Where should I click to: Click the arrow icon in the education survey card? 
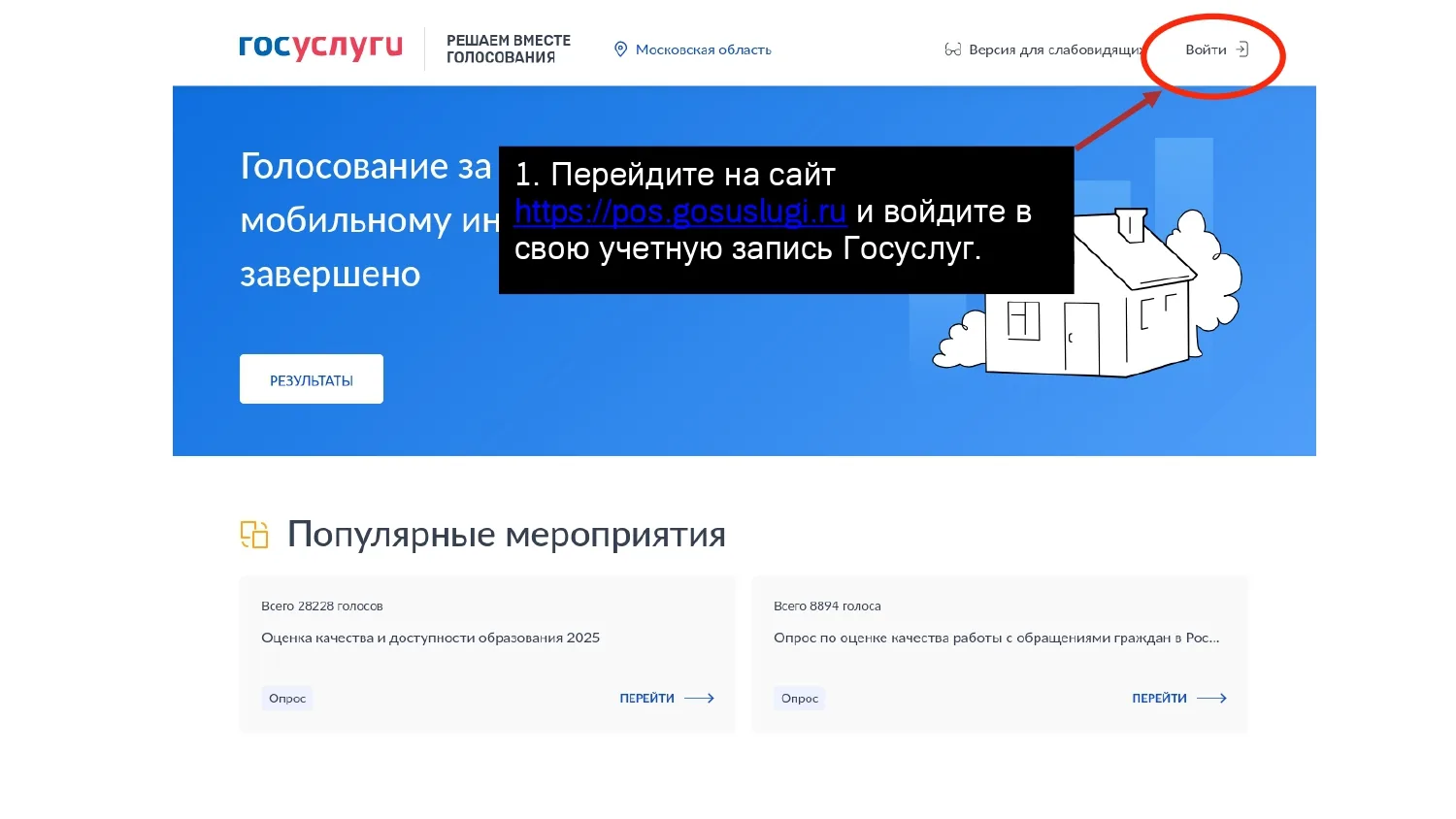tap(699, 698)
